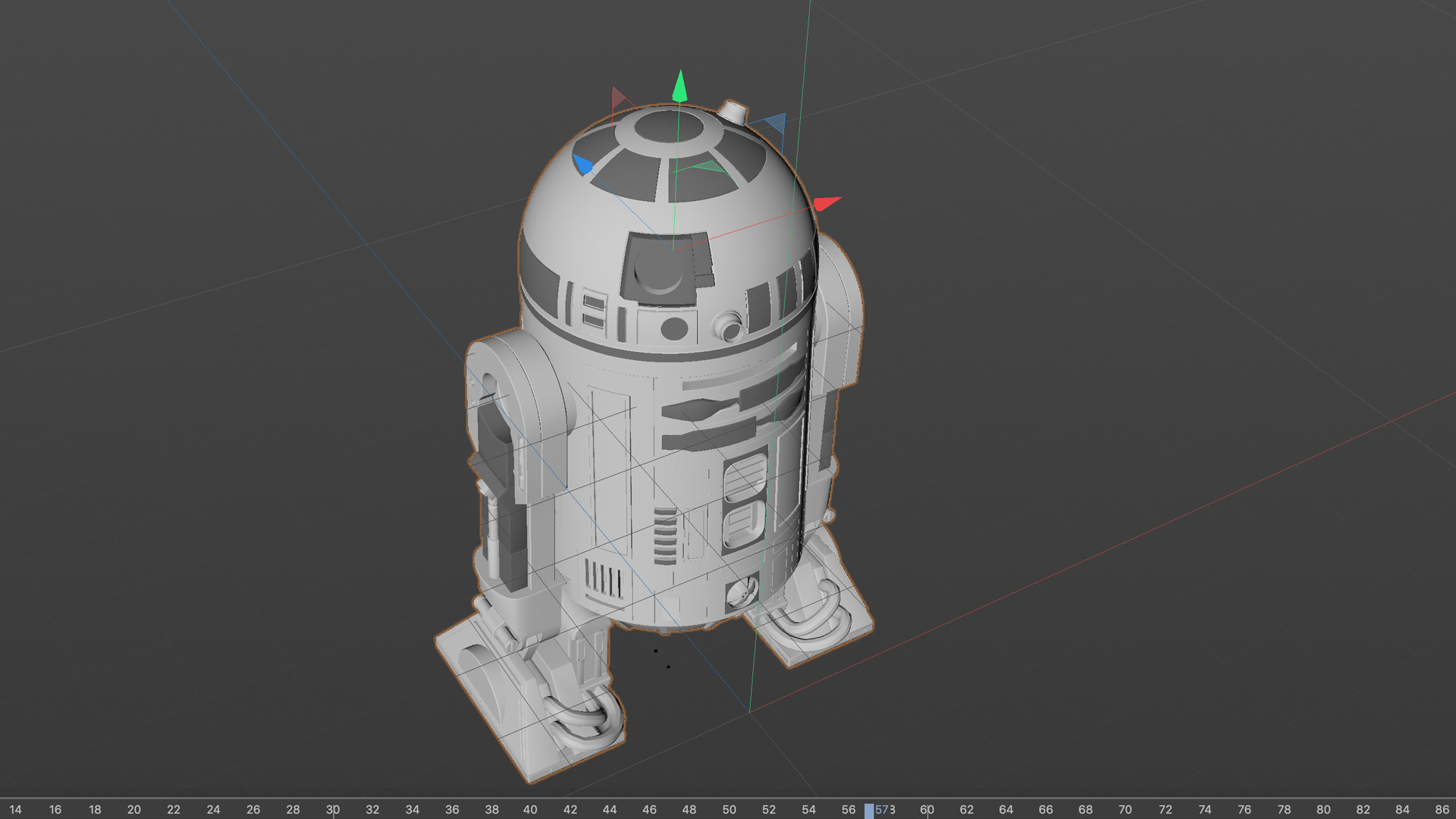Grab the solid blue Z-axis arrow handle
Image resolution: width=1456 pixels, height=819 pixels.
pos(582,164)
